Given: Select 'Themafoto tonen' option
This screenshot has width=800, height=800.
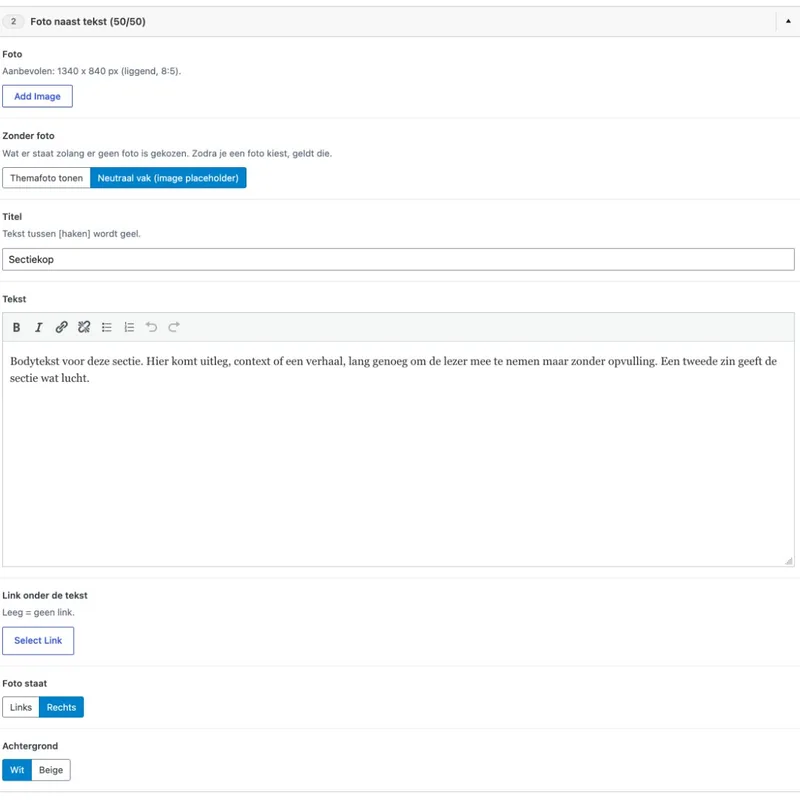Looking at the screenshot, I should tap(46, 178).
